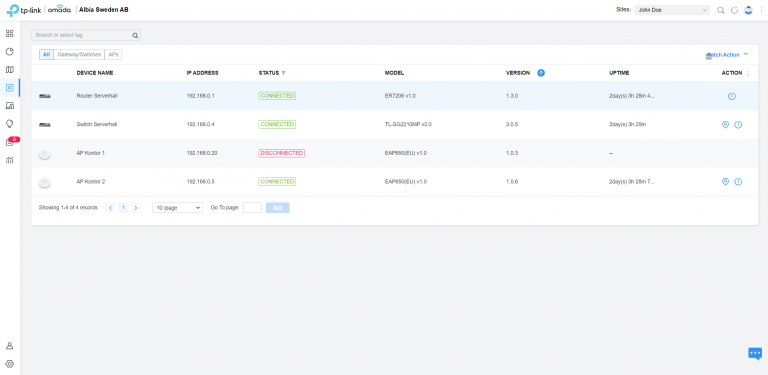Expand the Batch Action dropdown

727,55
